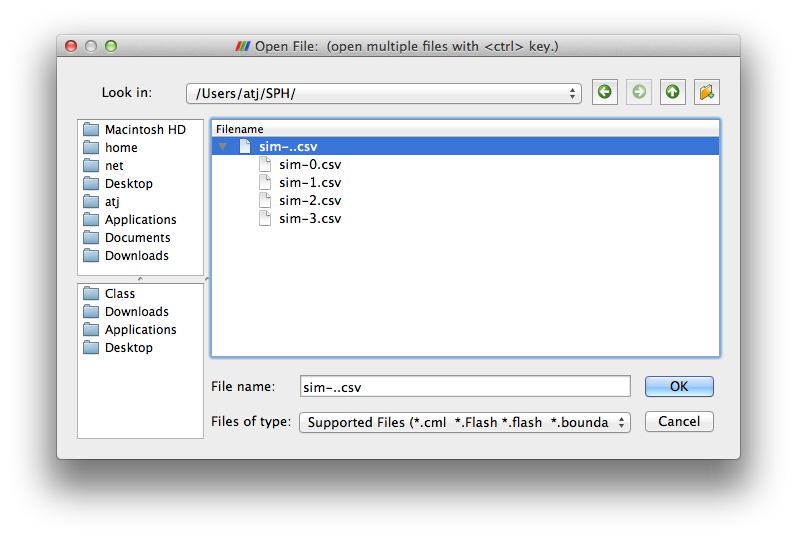Select the home folder in the sidebar
Image resolution: width=797 pixels, height=538 pixels.
(121, 148)
